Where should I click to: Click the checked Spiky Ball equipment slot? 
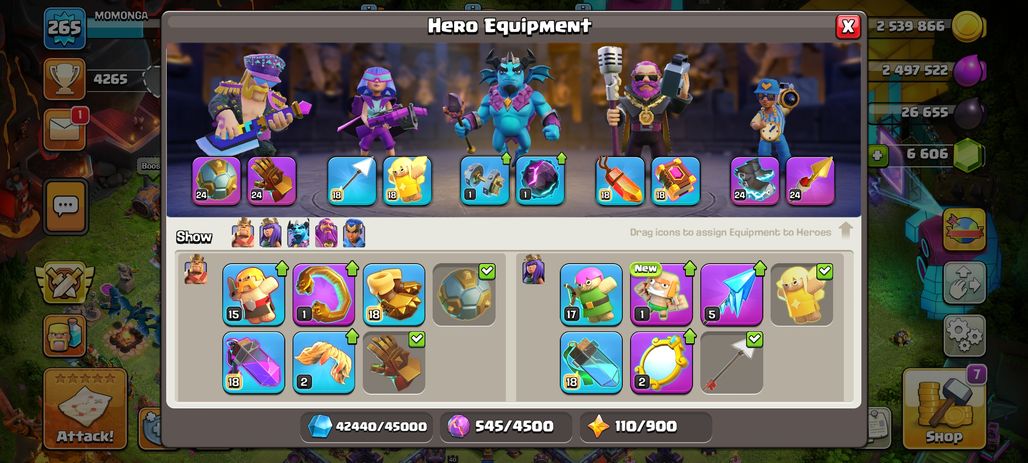464,294
